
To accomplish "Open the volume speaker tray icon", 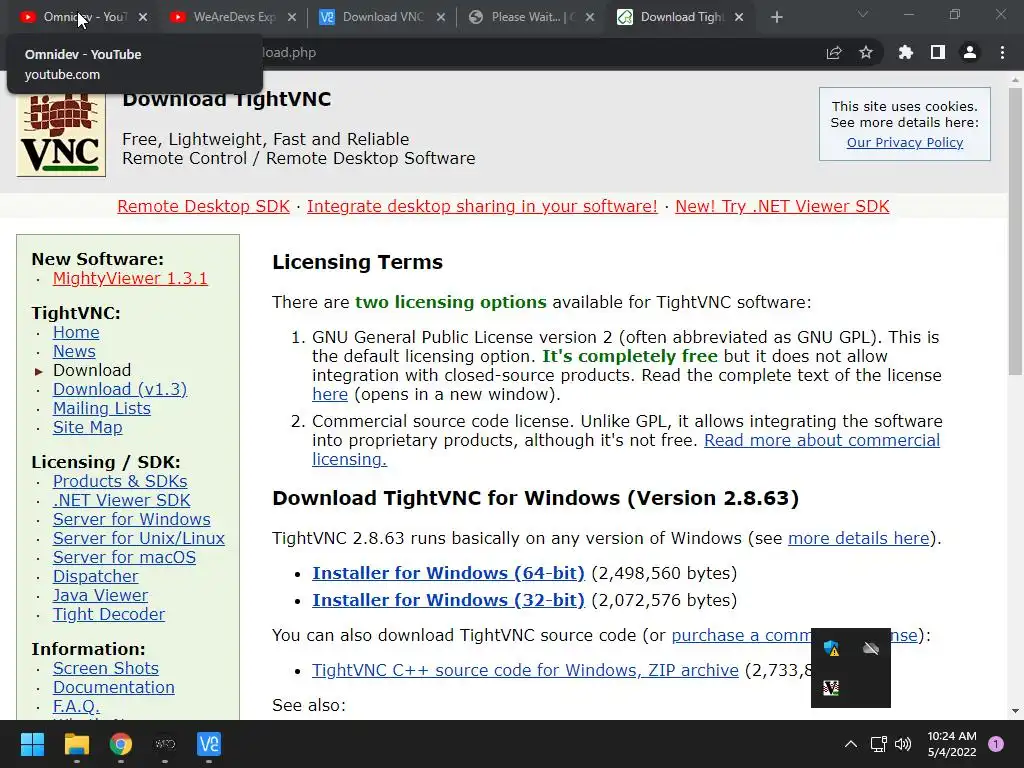I will click(903, 744).
